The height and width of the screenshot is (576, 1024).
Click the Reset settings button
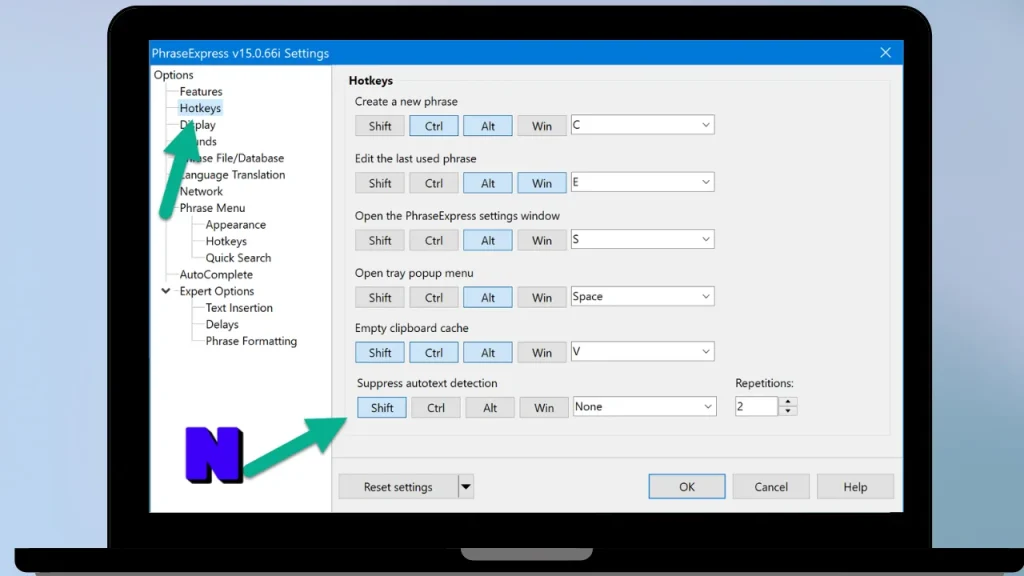point(398,487)
